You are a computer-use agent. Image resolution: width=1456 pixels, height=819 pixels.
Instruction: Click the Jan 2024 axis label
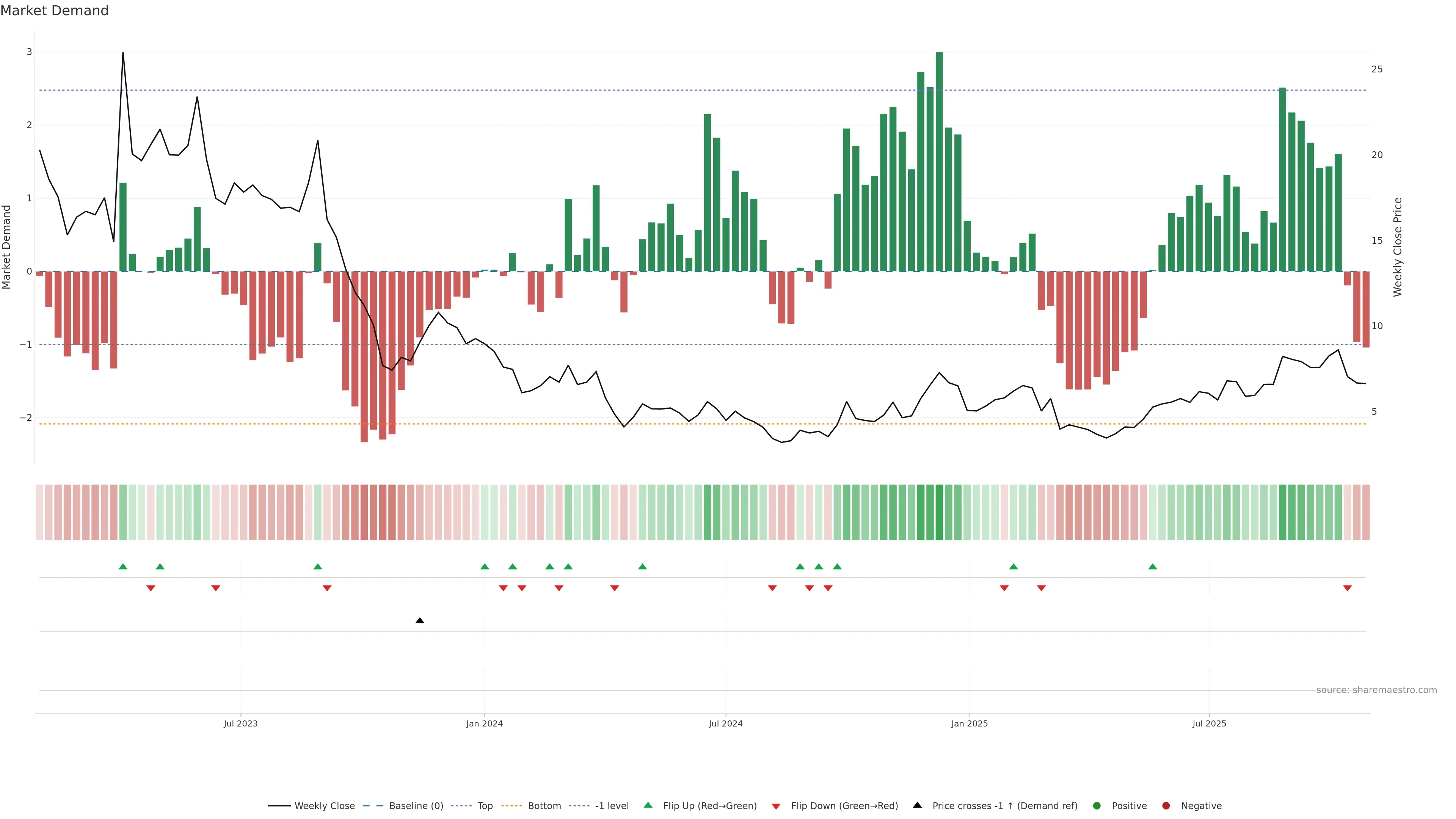click(x=485, y=723)
